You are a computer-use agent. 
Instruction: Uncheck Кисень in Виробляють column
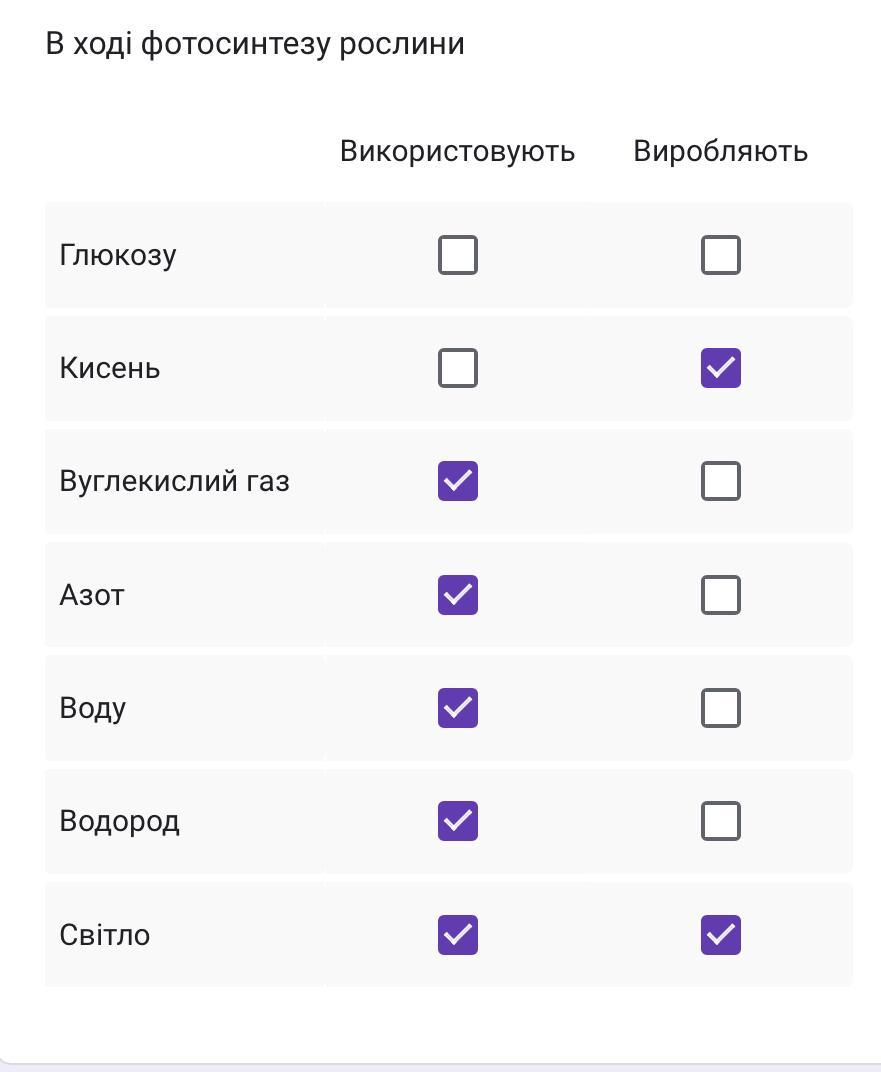coord(720,368)
